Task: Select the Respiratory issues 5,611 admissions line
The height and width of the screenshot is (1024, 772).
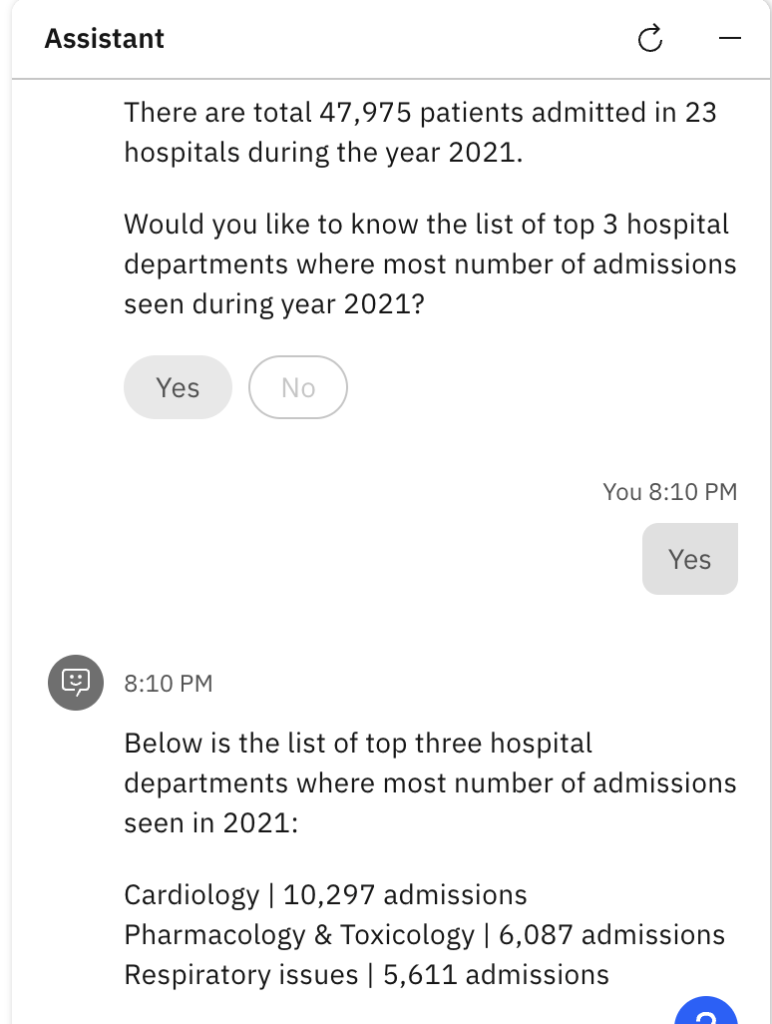Action: [x=366, y=975]
